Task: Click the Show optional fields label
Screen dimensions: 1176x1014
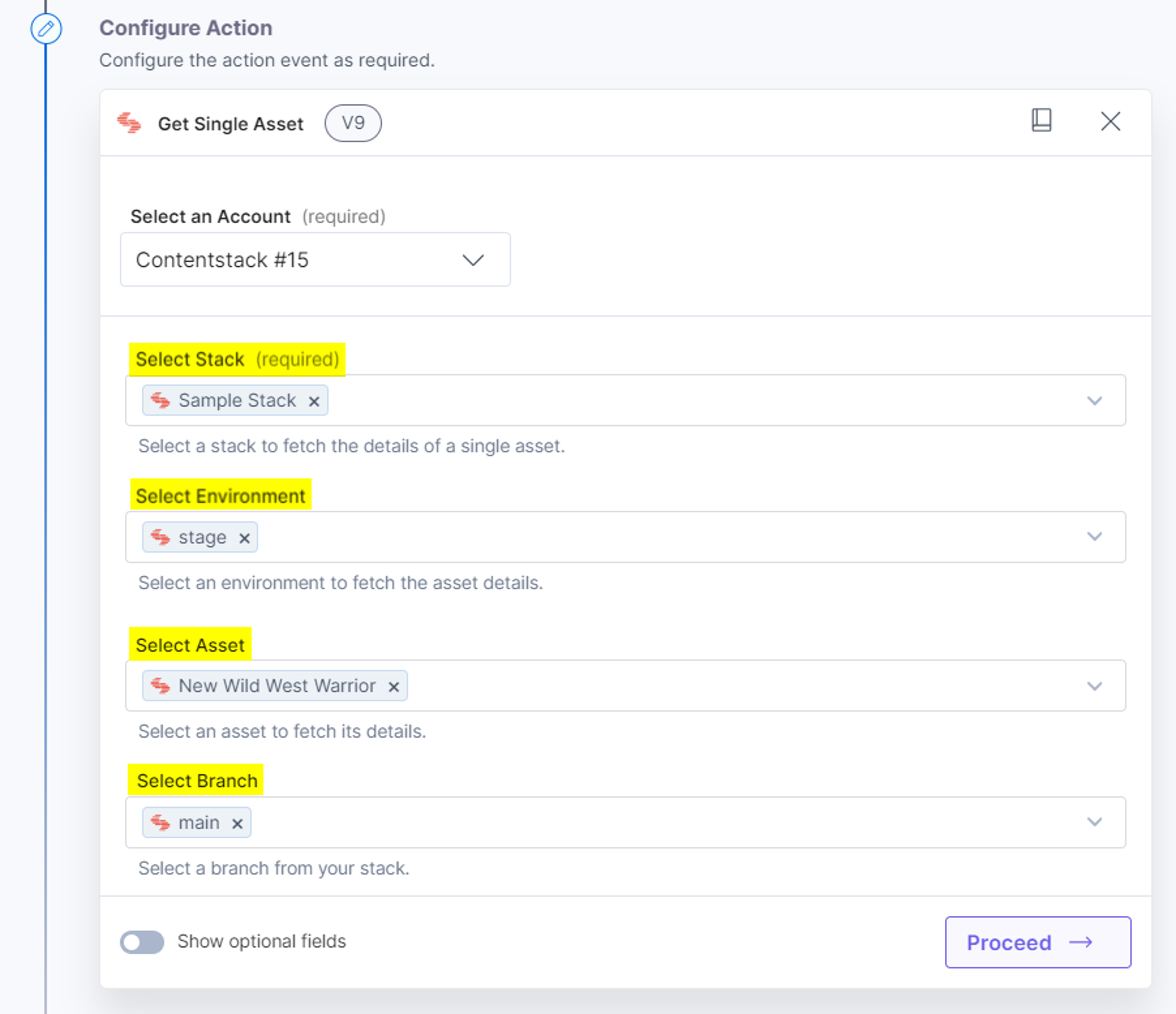Action: pyautogui.click(x=262, y=941)
